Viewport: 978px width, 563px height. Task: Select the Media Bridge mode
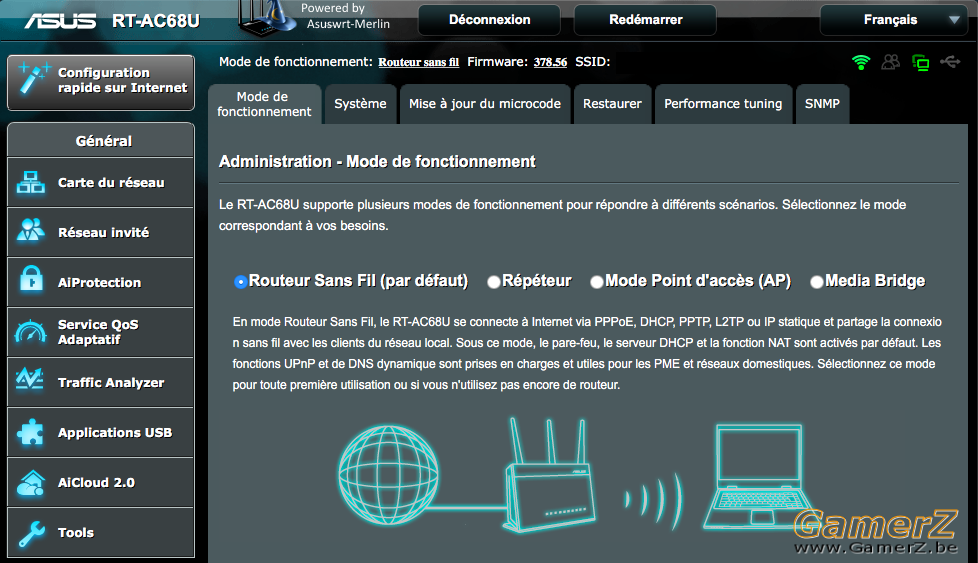tap(817, 282)
